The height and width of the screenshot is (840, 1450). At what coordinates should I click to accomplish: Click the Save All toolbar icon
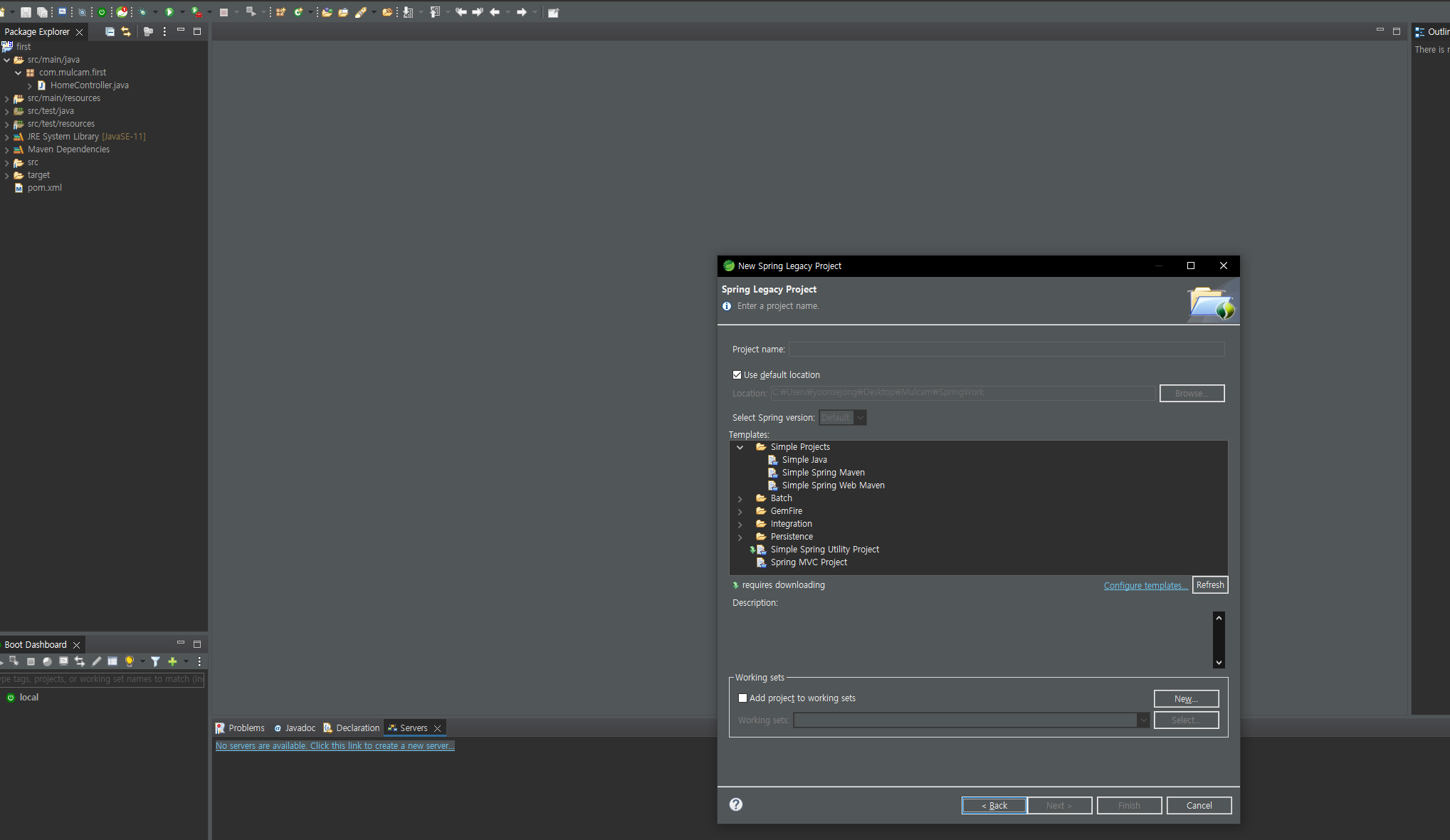click(x=42, y=12)
